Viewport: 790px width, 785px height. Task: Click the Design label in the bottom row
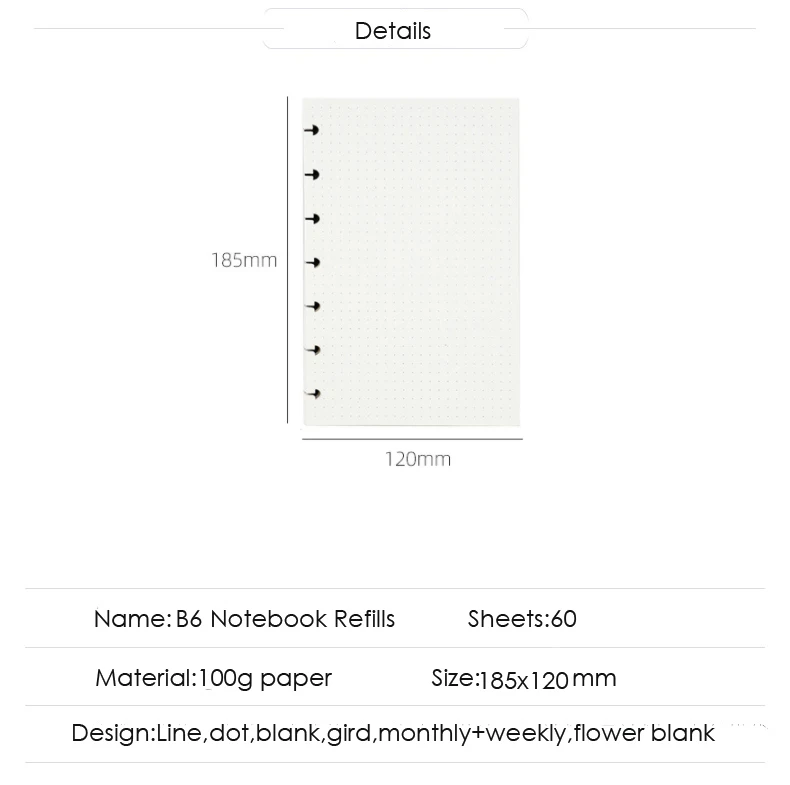[x=110, y=733]
